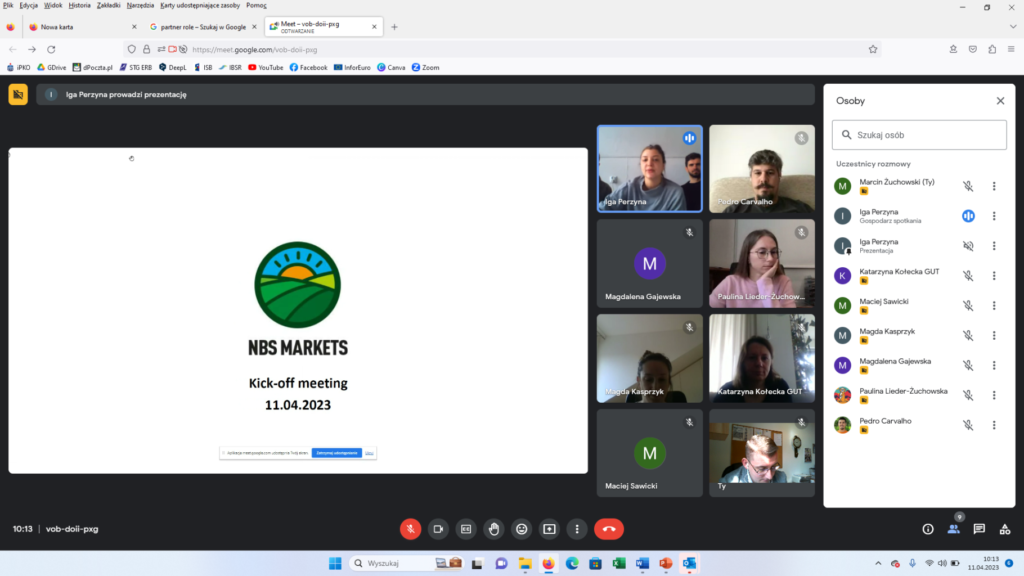Click mute icon beside Magda Kasprzyk in list

tap(968, 335)
